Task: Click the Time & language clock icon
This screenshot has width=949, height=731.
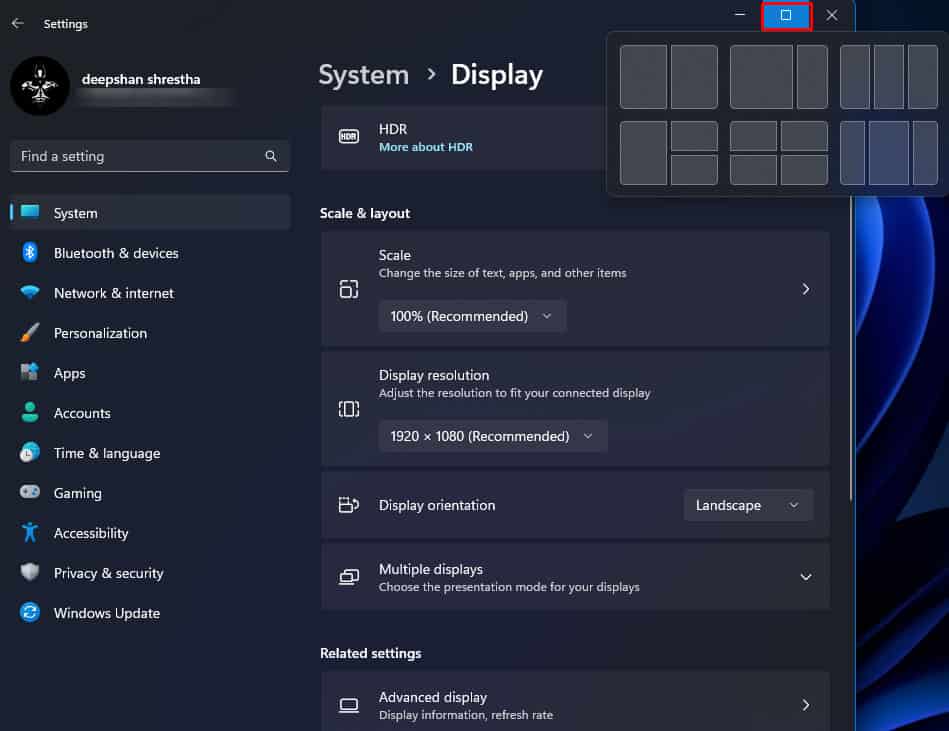Action: click(30, 452)
